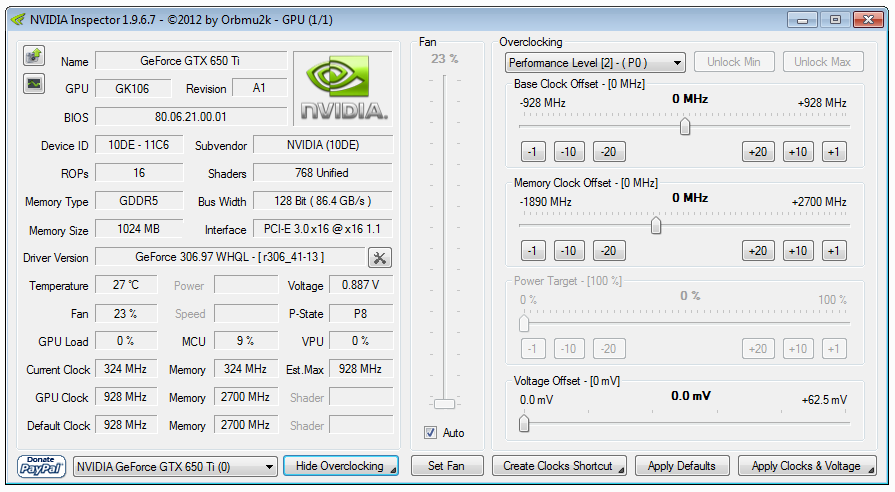Click the Voltage Offset slider thumb
This screenshot has width=895, height=492.
[524, 424]
